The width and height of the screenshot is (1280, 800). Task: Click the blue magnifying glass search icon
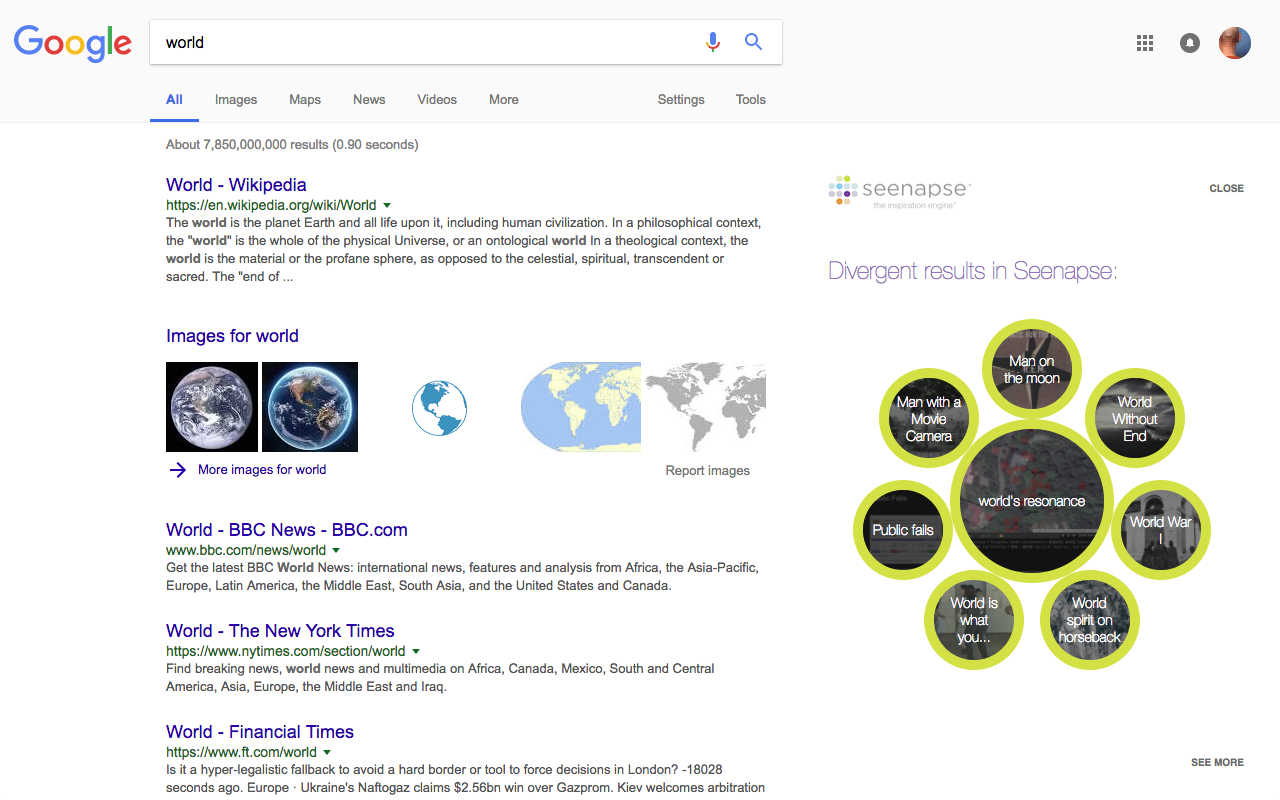point(753,42)
